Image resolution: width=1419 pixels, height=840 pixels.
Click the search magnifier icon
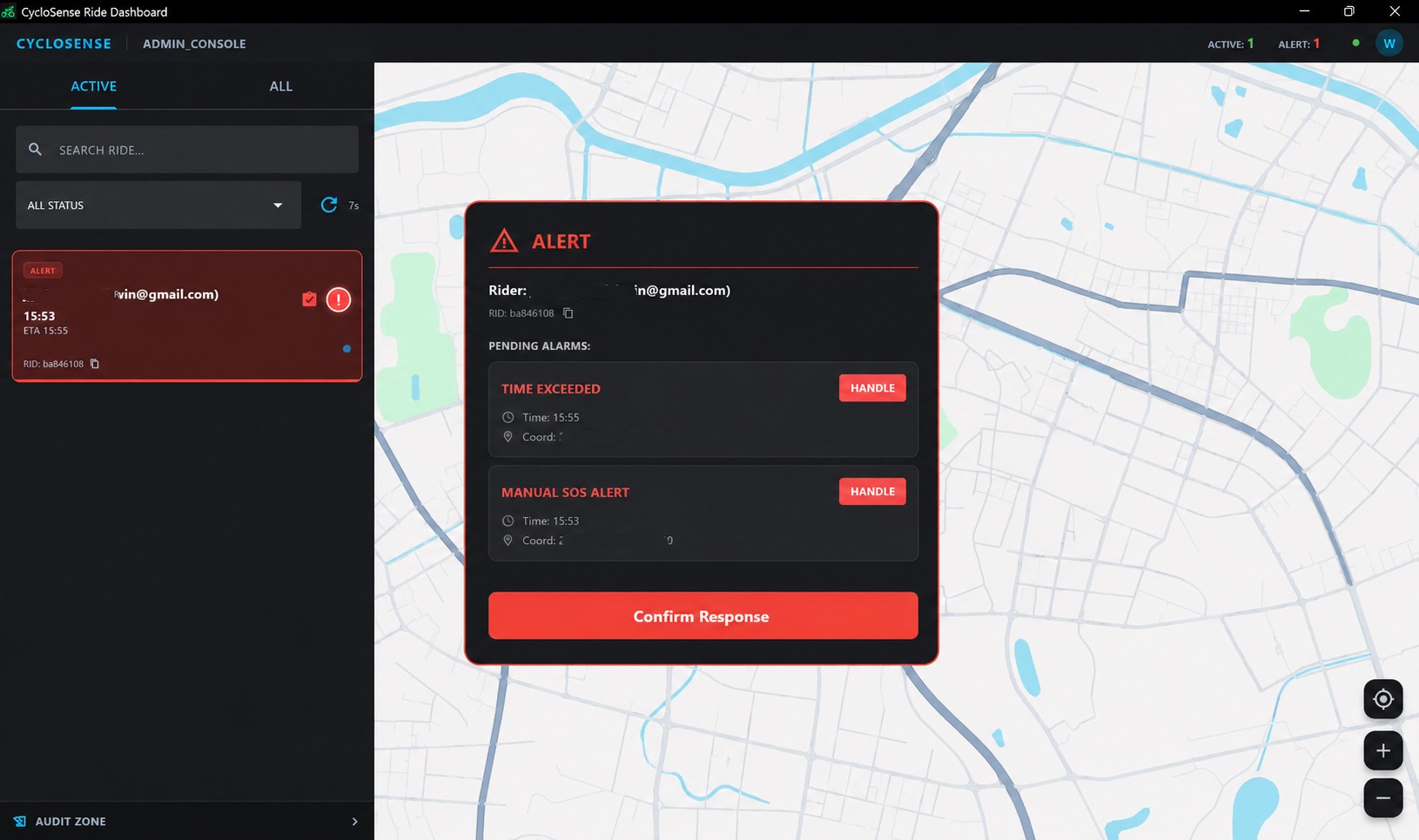pos(35,150)
